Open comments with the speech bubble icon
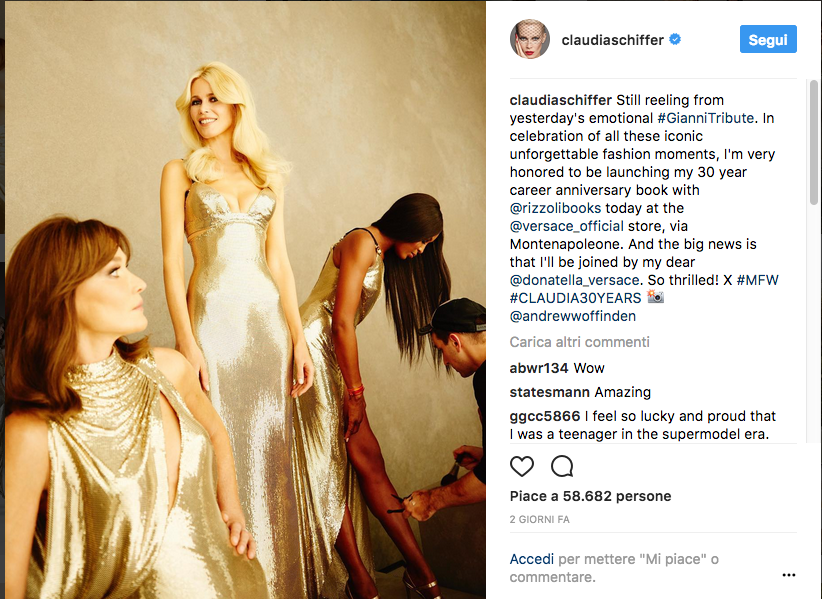 pyautogui.click(x=562, y=466)
